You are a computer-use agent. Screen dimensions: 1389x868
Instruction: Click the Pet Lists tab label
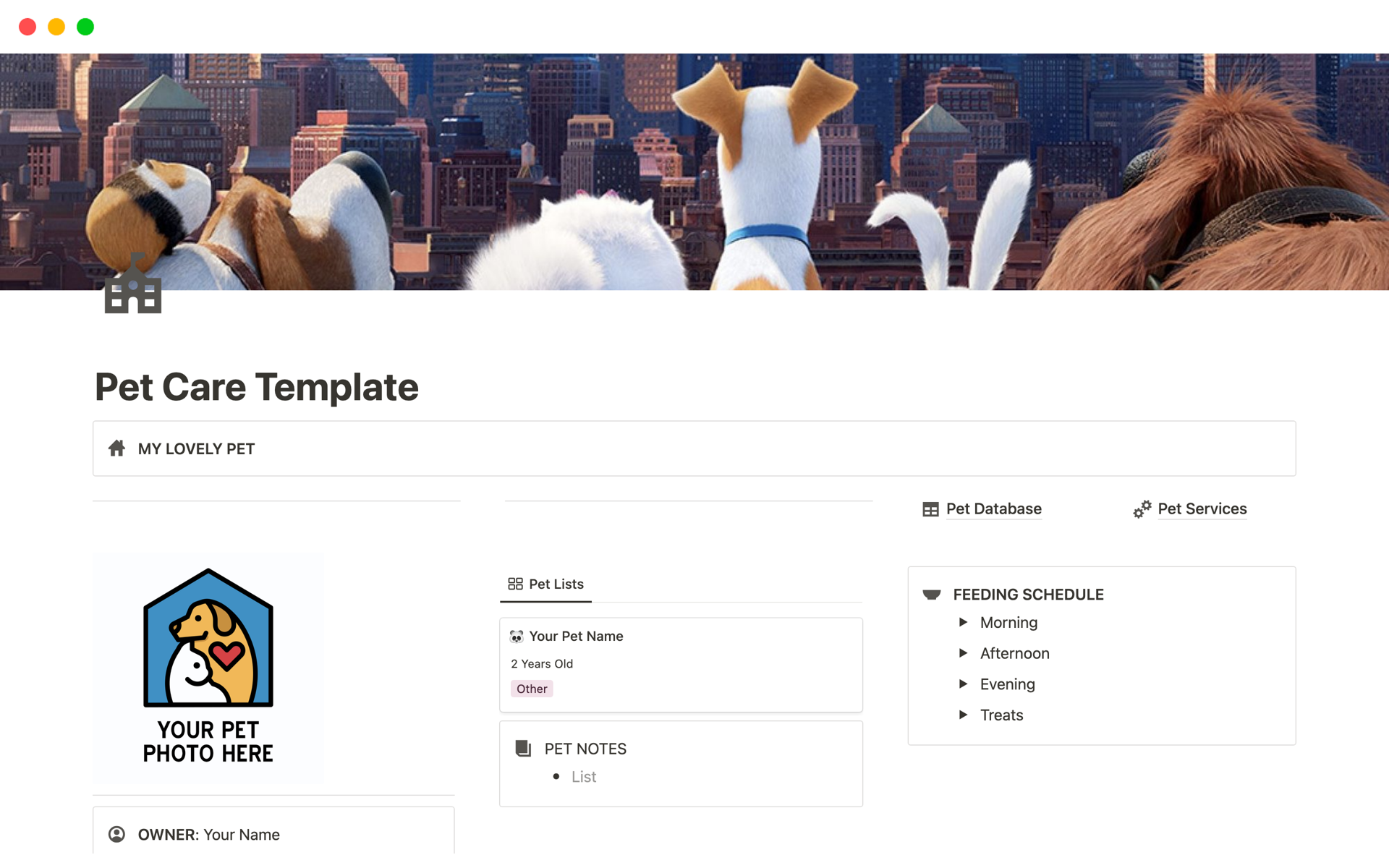click(x=555, y=584)
